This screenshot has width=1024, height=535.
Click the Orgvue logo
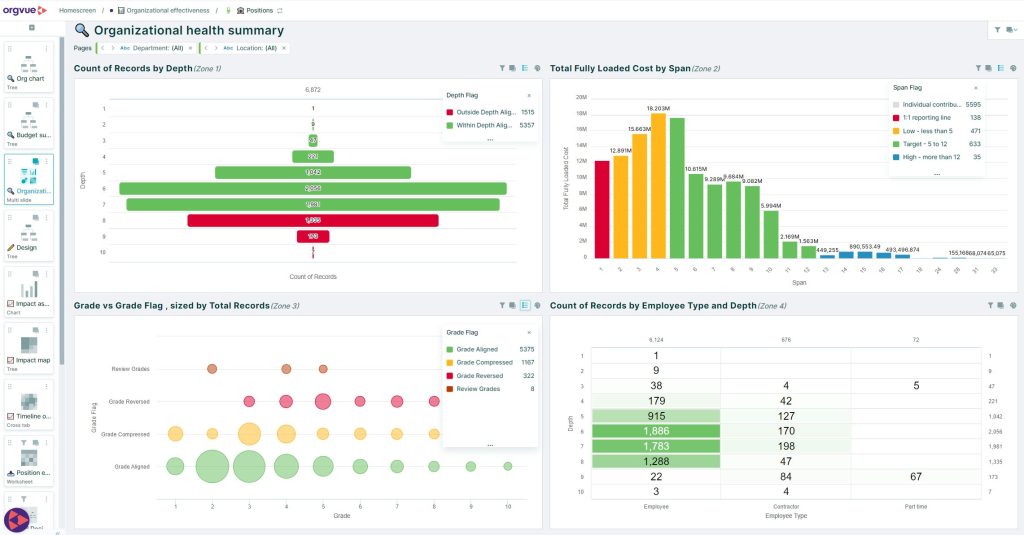tap(25, 10)
